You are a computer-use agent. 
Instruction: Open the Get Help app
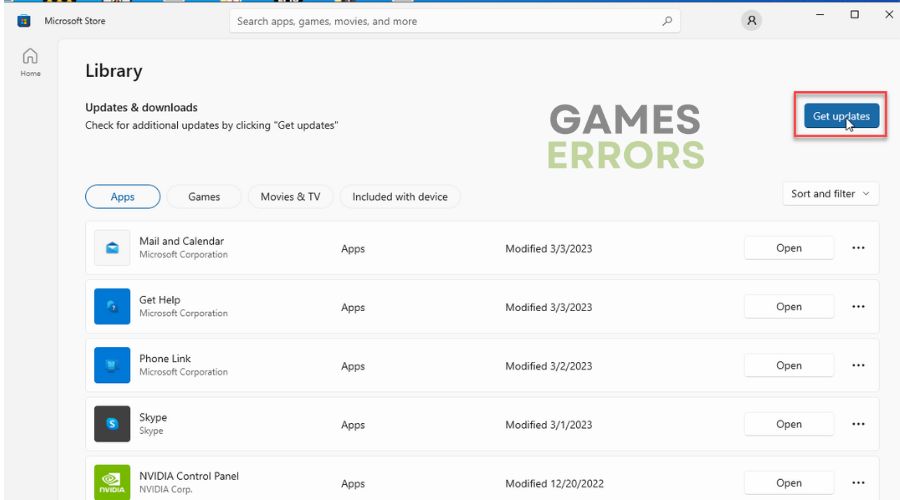click(x=789, y=307)
